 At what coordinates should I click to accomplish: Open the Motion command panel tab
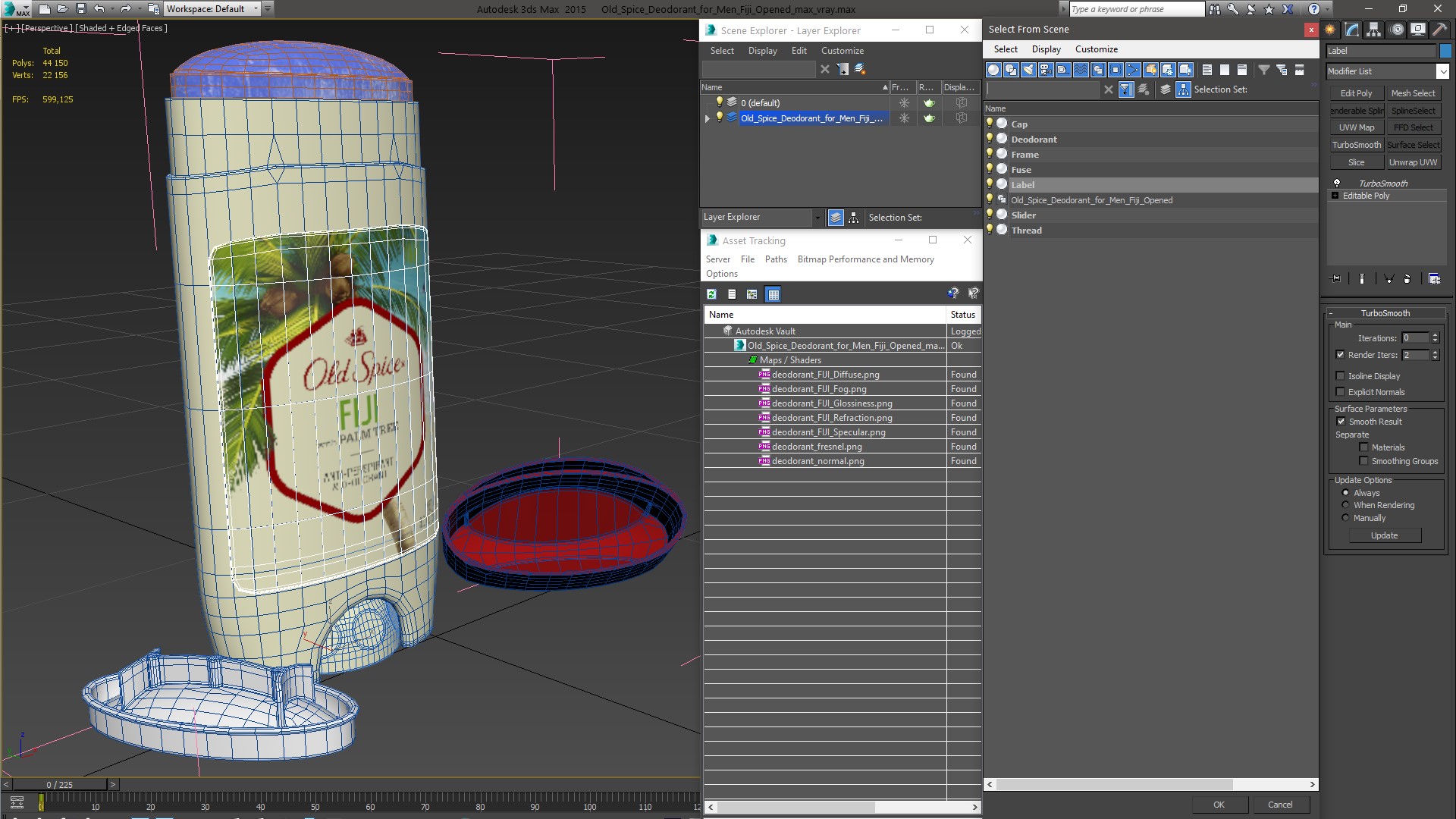pyautogui.click(x=1397, y=30)
